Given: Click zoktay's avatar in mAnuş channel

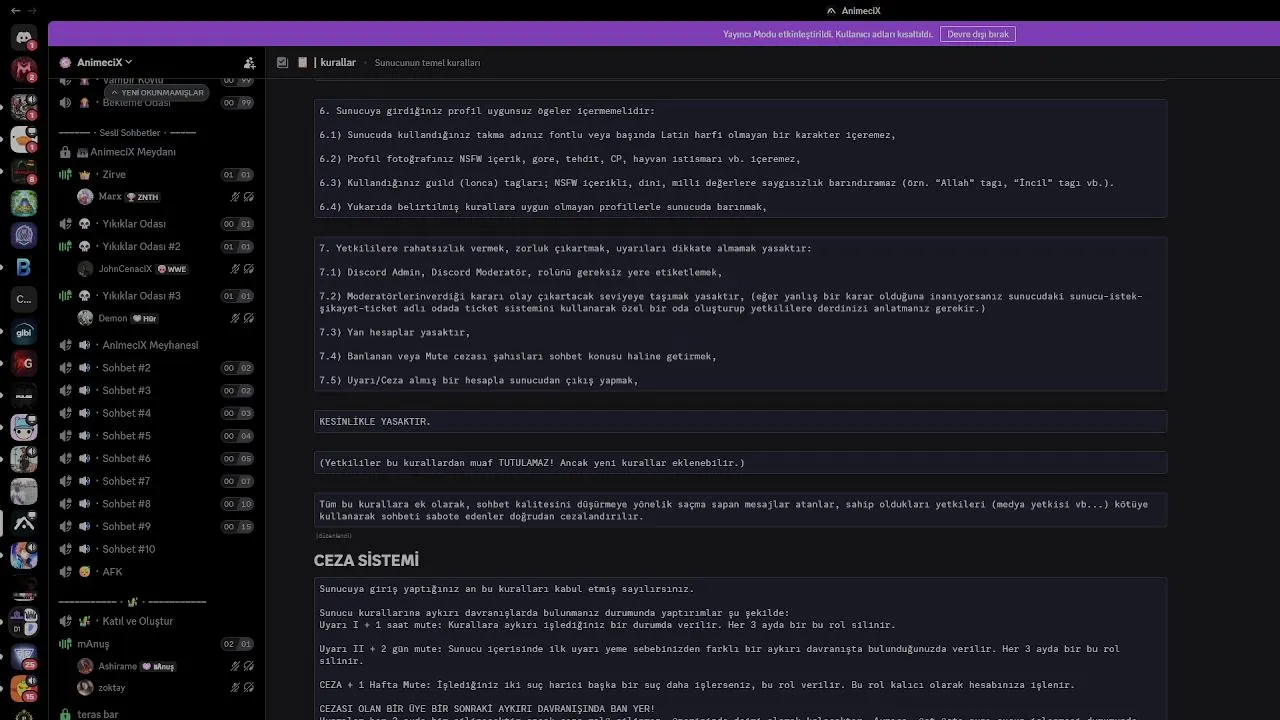Looking at the screenshot, I should pyautogui.click(x=85, y=688).
